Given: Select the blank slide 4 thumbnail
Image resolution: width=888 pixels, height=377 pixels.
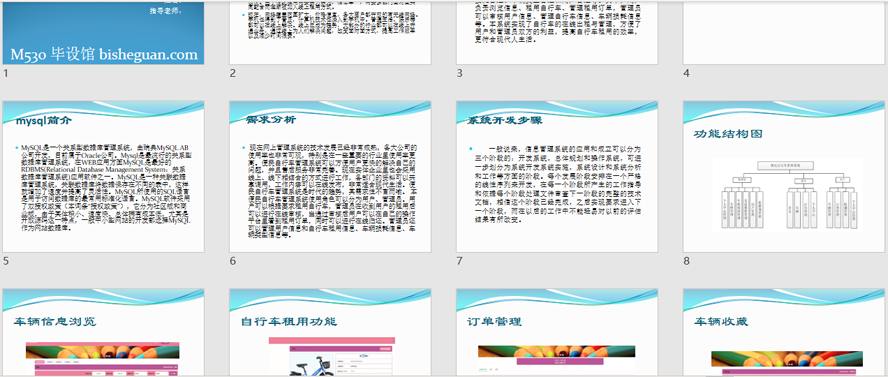Looking at the screenshot, I should click(784, 32).
